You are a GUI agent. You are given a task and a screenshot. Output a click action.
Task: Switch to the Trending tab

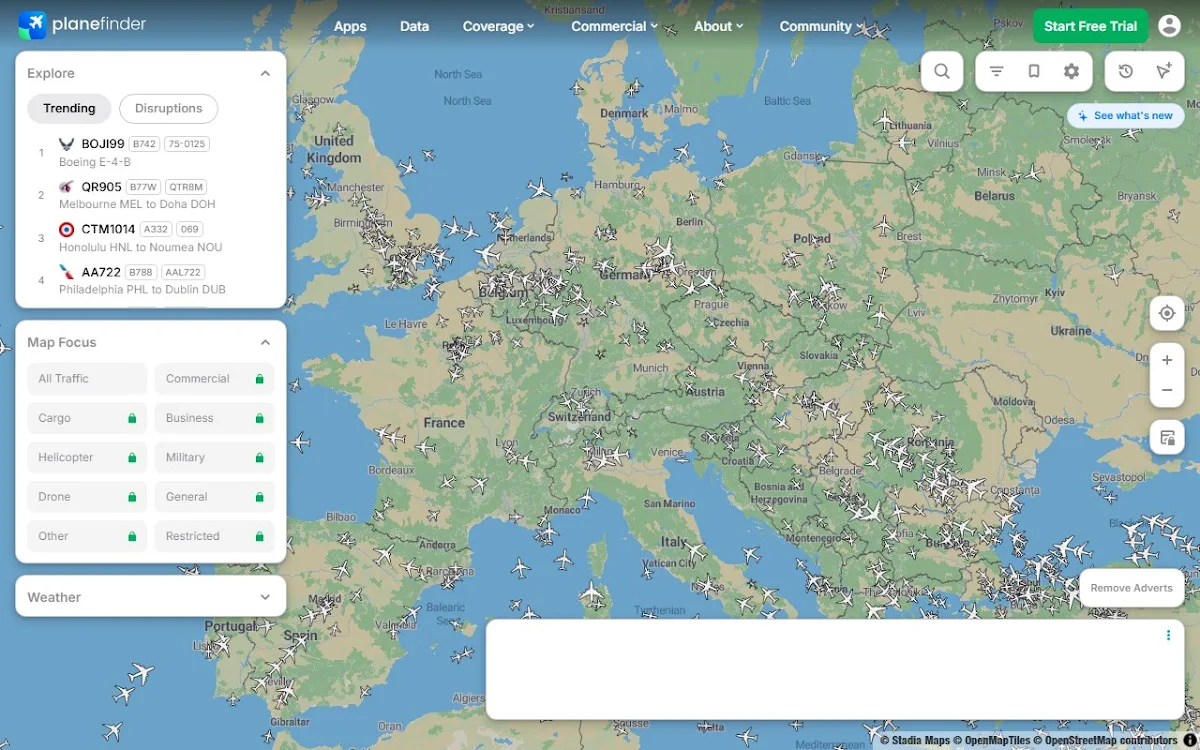(x=69, y=108)
